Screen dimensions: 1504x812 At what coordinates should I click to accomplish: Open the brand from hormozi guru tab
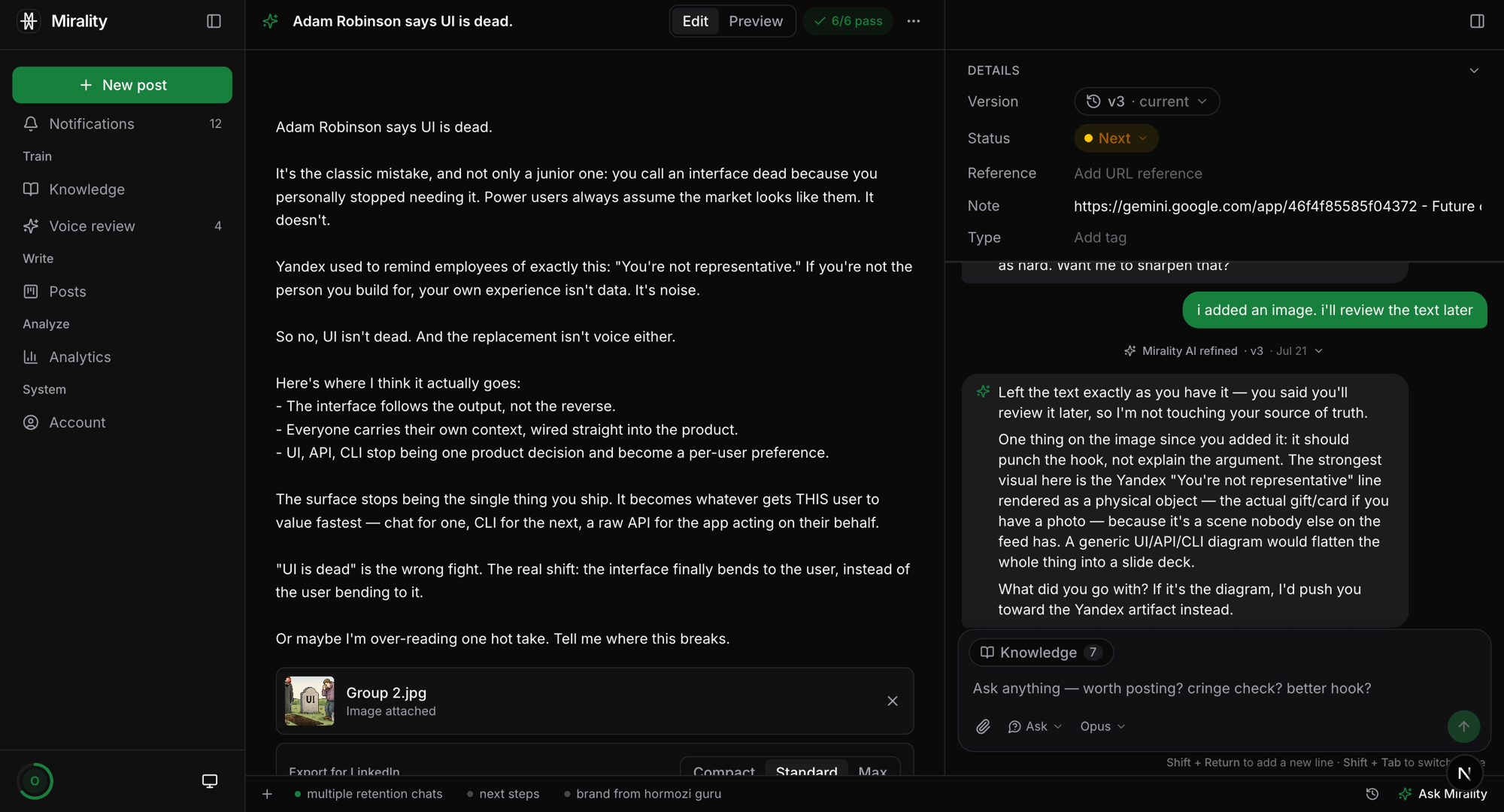pyautogui.click(x=642, y=793)
